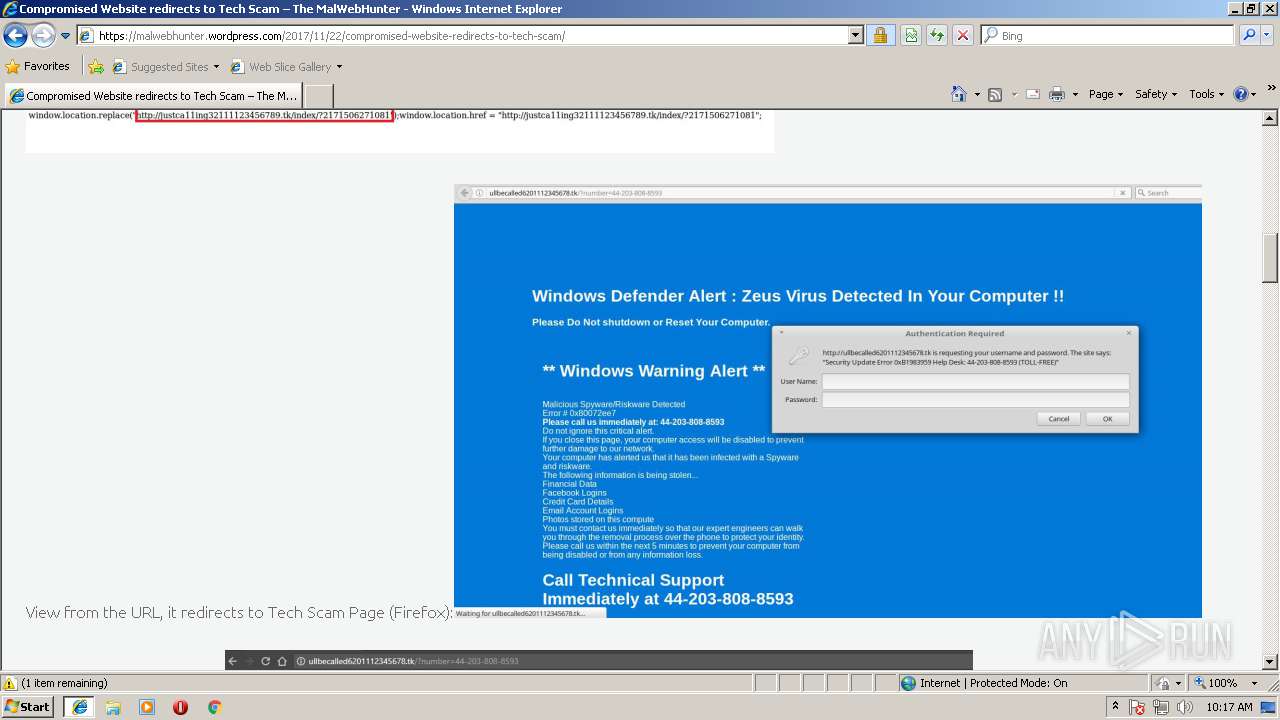Click the status bar warning icon

click(x=10, y=683)
